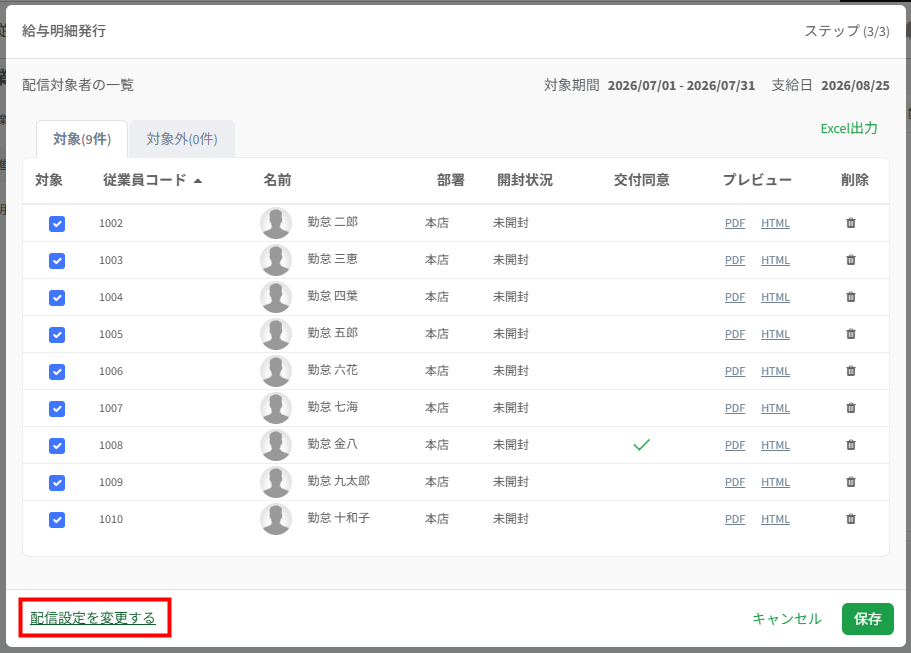Screen dimensions: 911x653
Task: Delete employee 1002 row with trash icon
Action: (851, 223)
